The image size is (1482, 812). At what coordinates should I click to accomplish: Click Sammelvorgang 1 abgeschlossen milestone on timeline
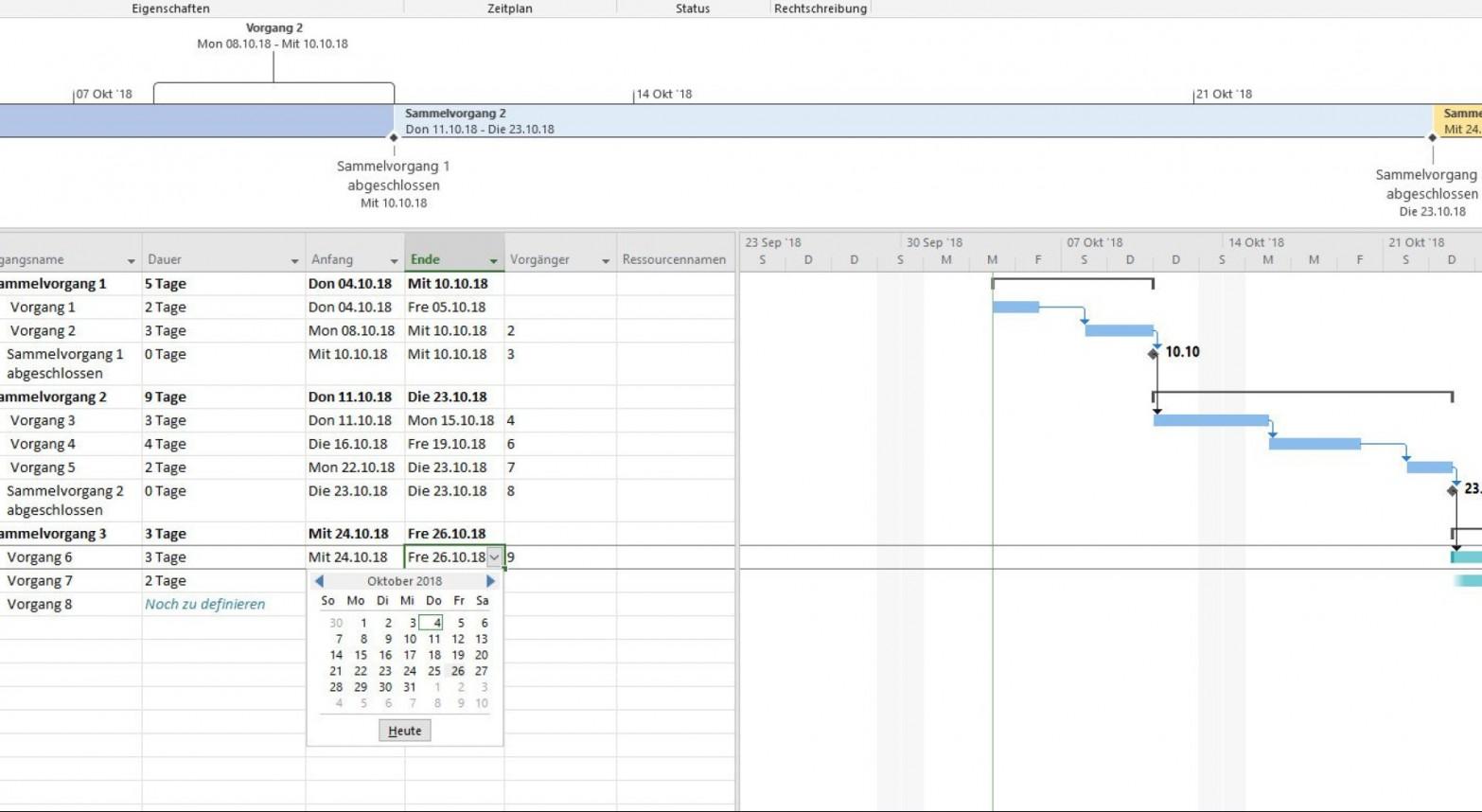tap(394, 137)
